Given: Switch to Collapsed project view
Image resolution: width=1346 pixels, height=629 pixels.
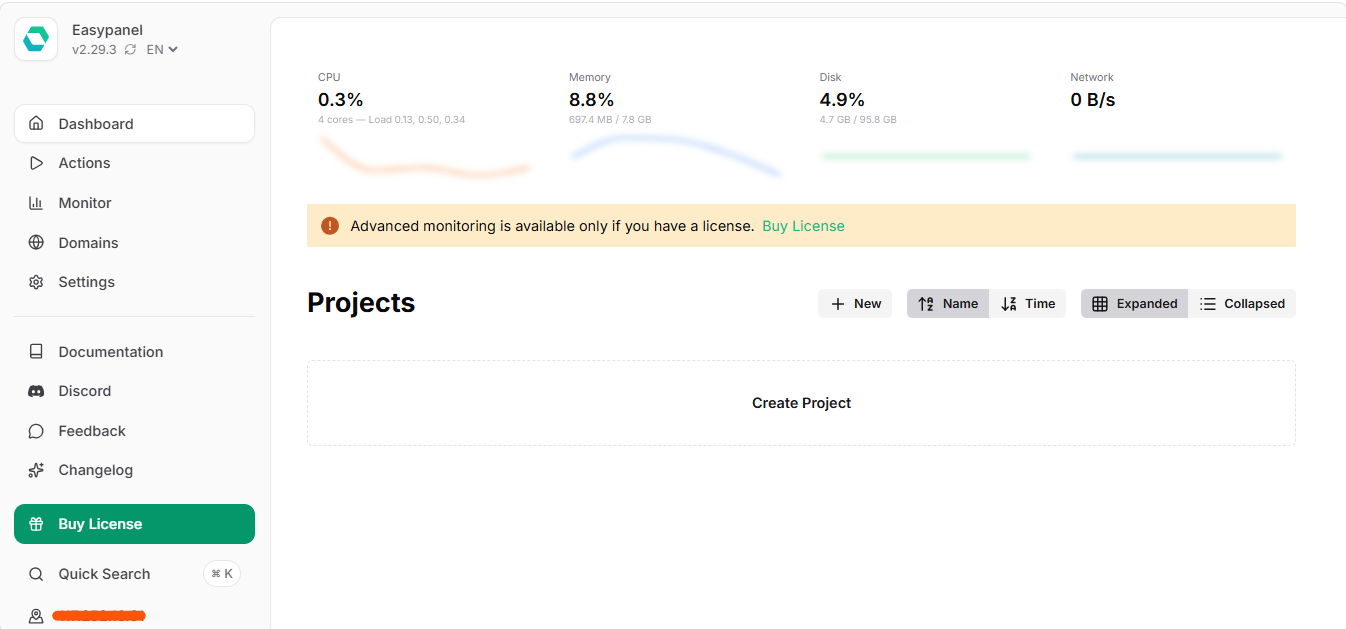Looking at the screenshot, I should 1242,304.
